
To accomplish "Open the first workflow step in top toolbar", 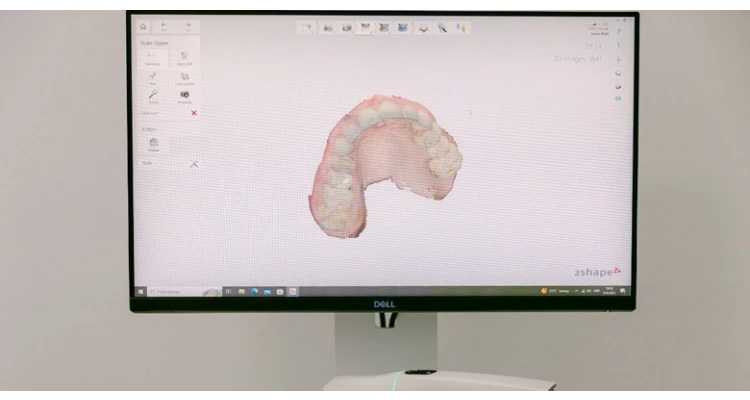I will pos(308,27).
